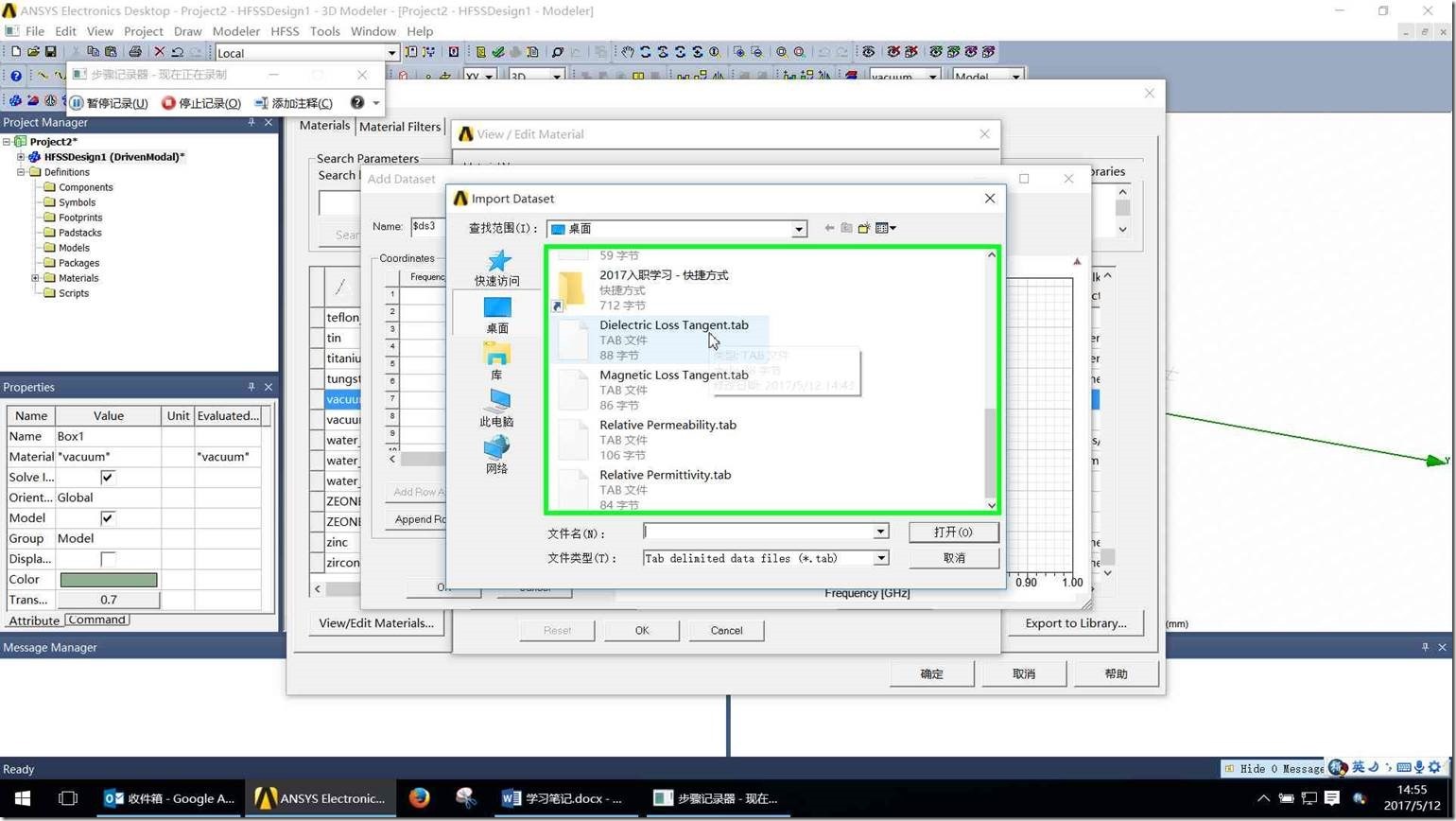Click the Open project folder icon
The image size is (1456, 821).
(33, 52)
